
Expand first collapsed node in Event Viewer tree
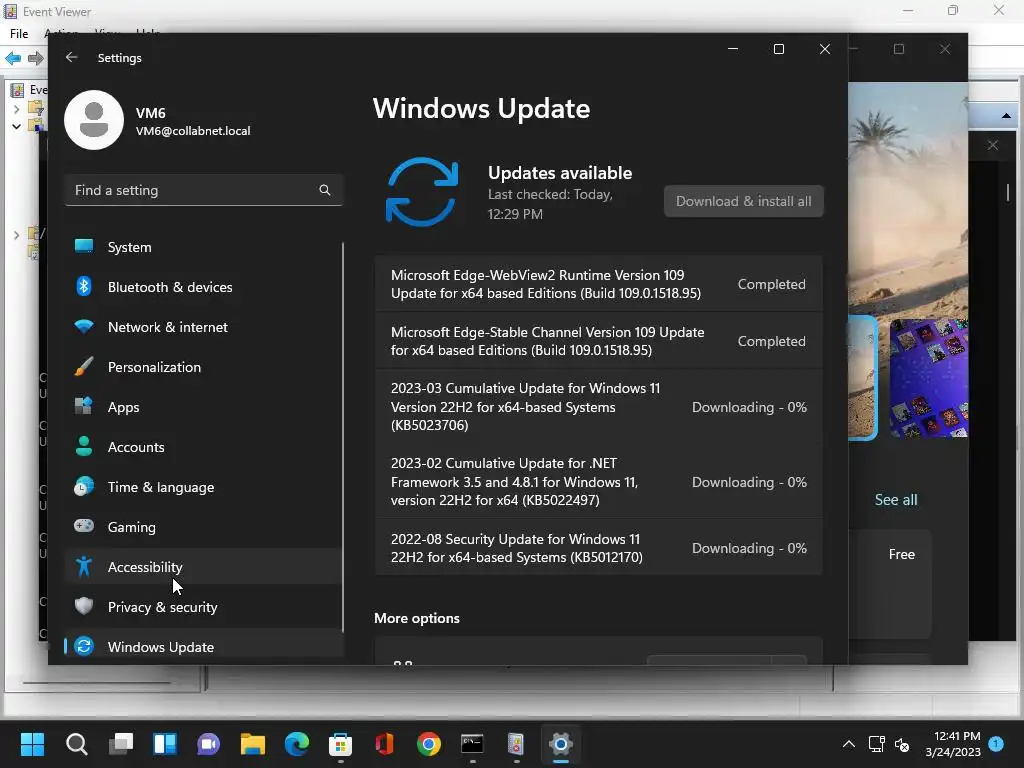16,109
